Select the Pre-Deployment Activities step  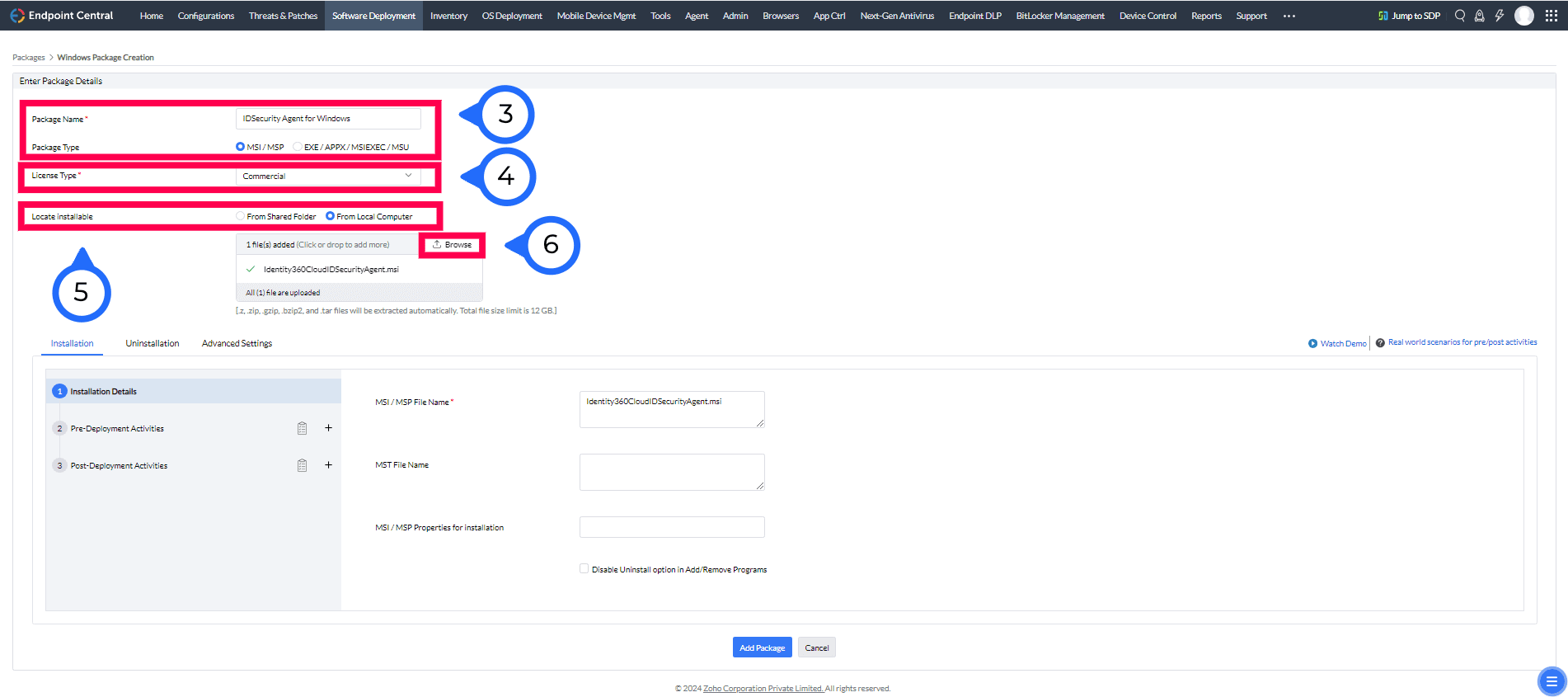pyautogui.click(x=117, y=428)
